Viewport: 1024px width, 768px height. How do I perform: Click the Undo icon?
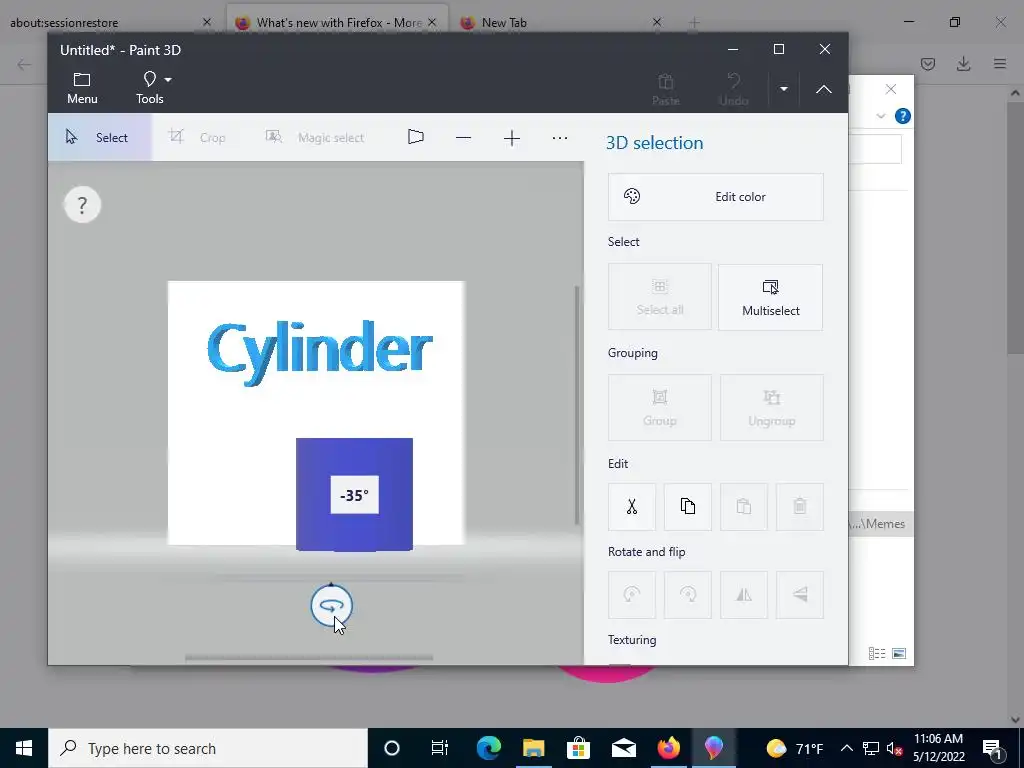[x=733, y=89]
